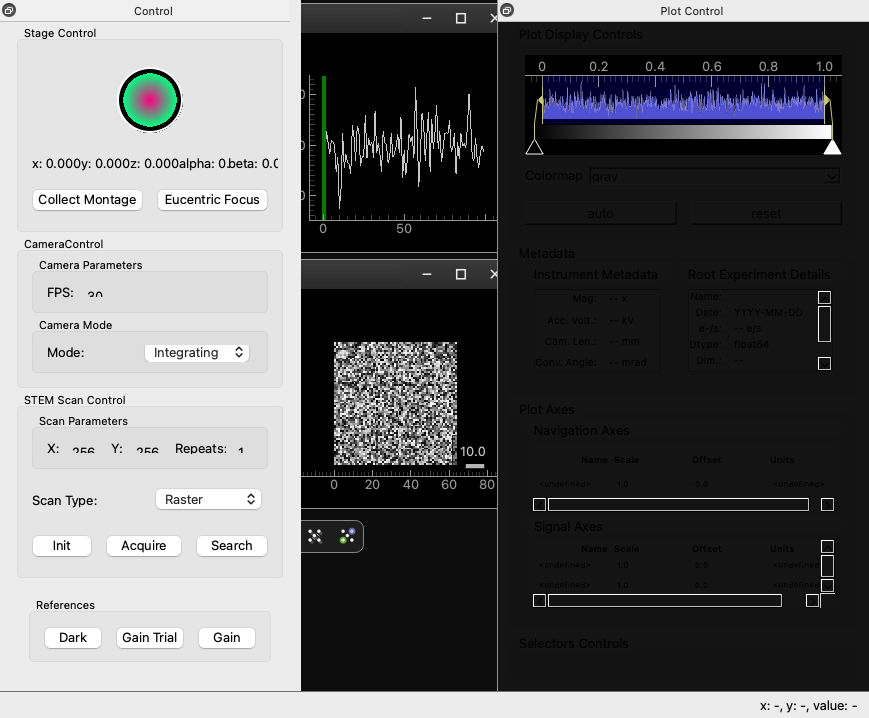Viewport: 869px width, 718px height.
Task: Click the Init button
Action: (x=62, y=546)
